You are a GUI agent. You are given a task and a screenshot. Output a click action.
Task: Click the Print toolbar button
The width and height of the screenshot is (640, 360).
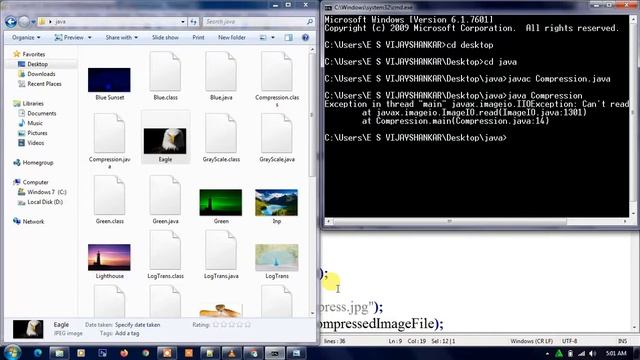pyautogui.click(x=198, y=38)
